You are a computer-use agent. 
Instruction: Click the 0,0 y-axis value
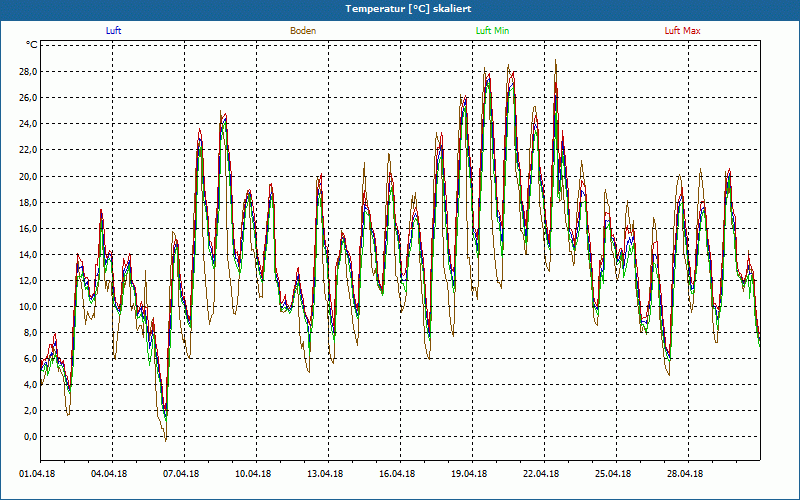pyautogui.click(x=30, y=437)
